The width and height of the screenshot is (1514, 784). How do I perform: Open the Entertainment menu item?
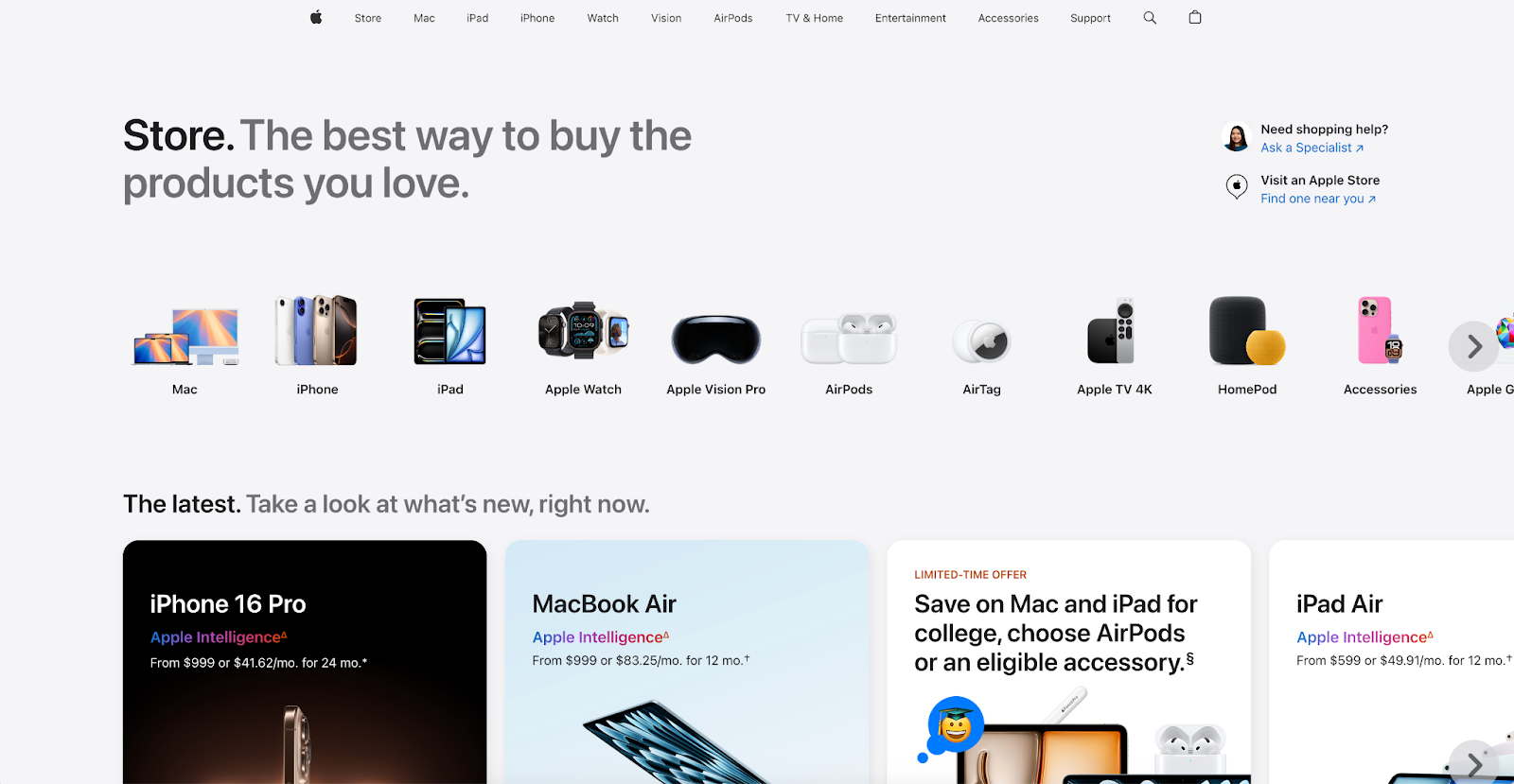click(x=910, y=18)
